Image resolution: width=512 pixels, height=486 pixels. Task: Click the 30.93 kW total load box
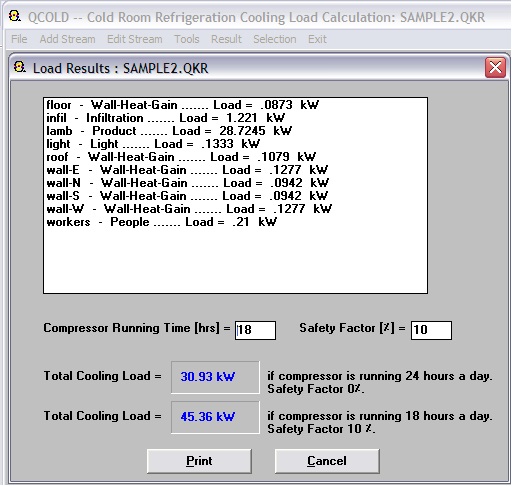[215, 377]
